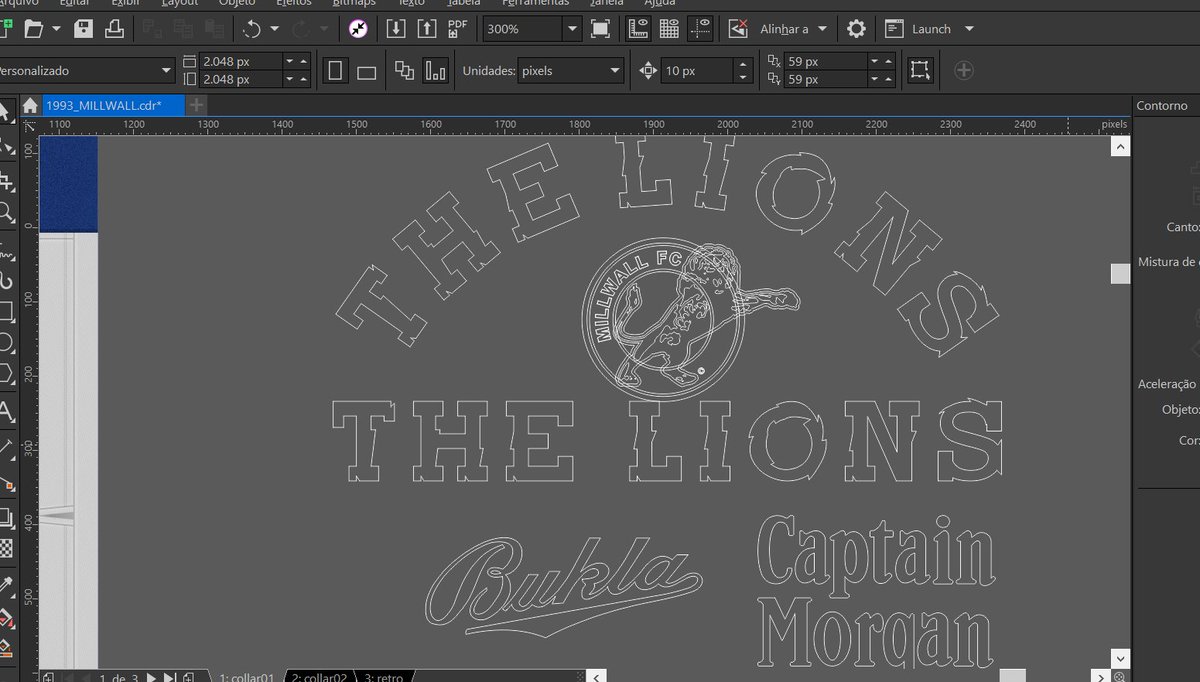
Task: Select the Artistic Media curve tool
Action: [6, 280]
